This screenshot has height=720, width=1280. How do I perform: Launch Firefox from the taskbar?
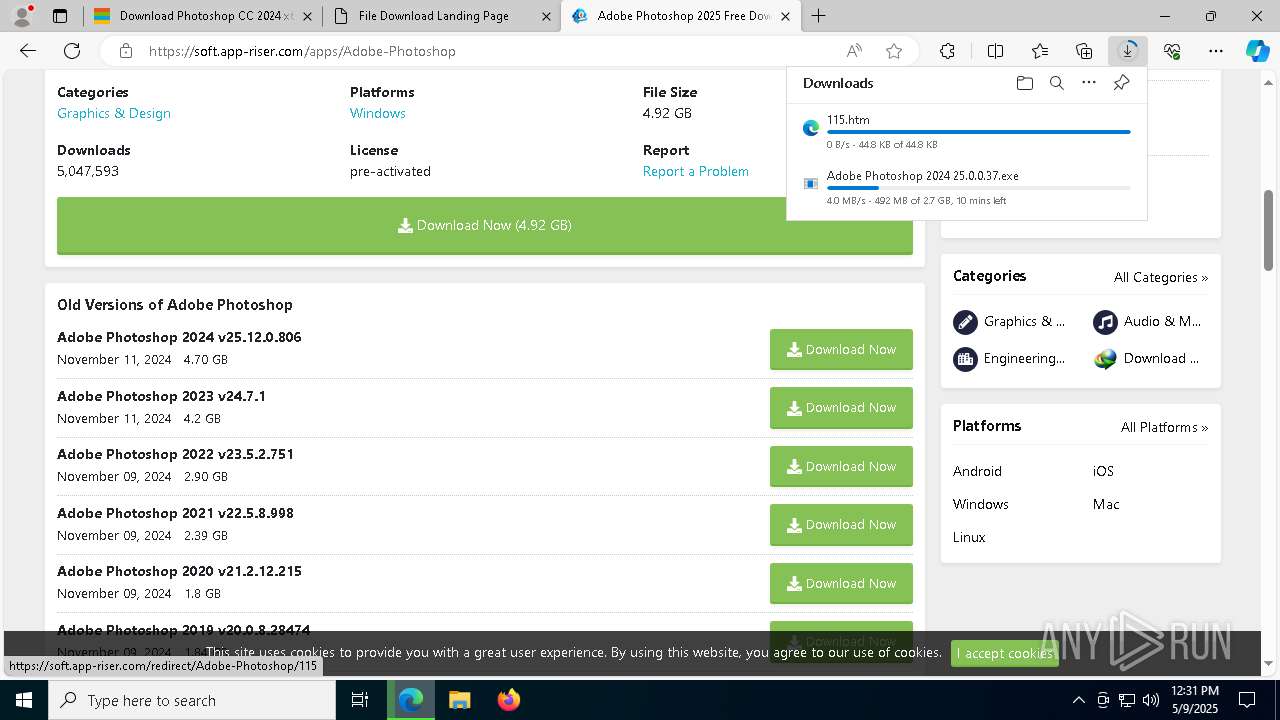click(508, 700)
